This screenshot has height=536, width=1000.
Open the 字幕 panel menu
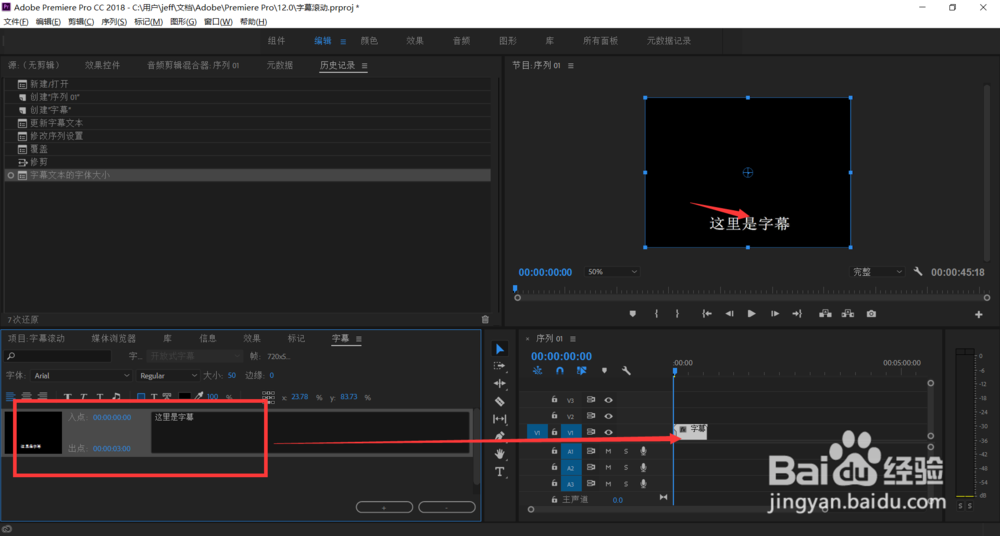pos(358,339)
